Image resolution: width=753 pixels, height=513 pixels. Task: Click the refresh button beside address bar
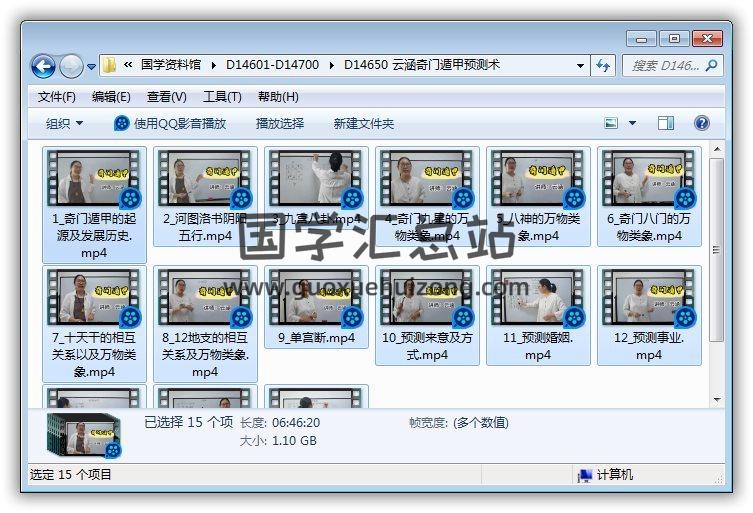point(603,66)
